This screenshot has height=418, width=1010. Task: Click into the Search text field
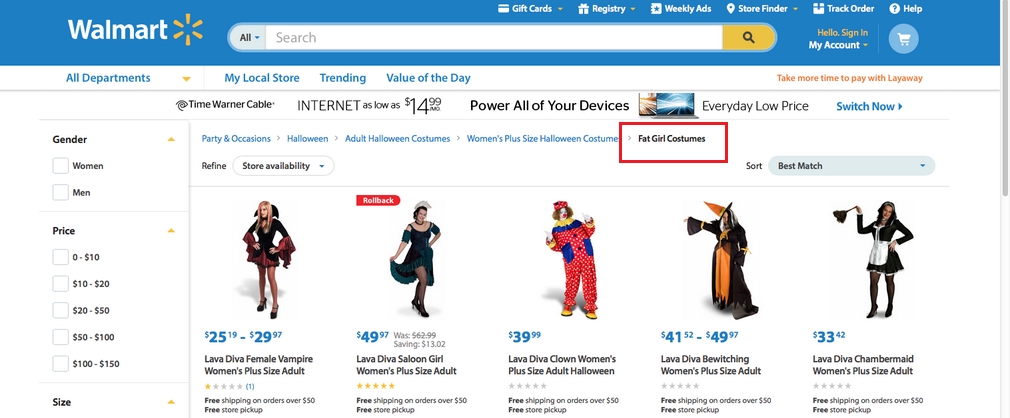click(494, 37)
